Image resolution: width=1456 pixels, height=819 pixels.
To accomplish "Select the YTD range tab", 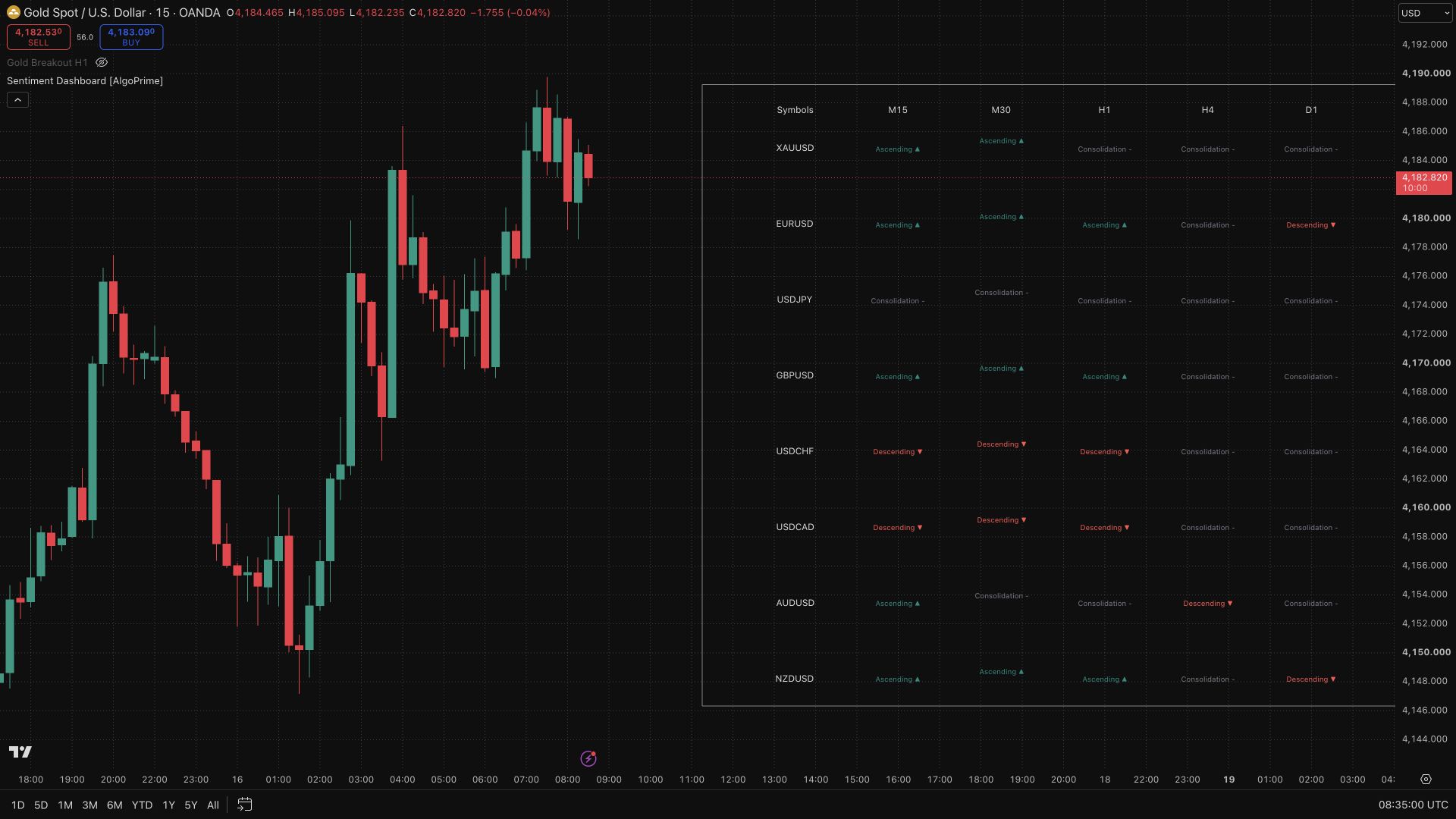I will click(142, 805).
